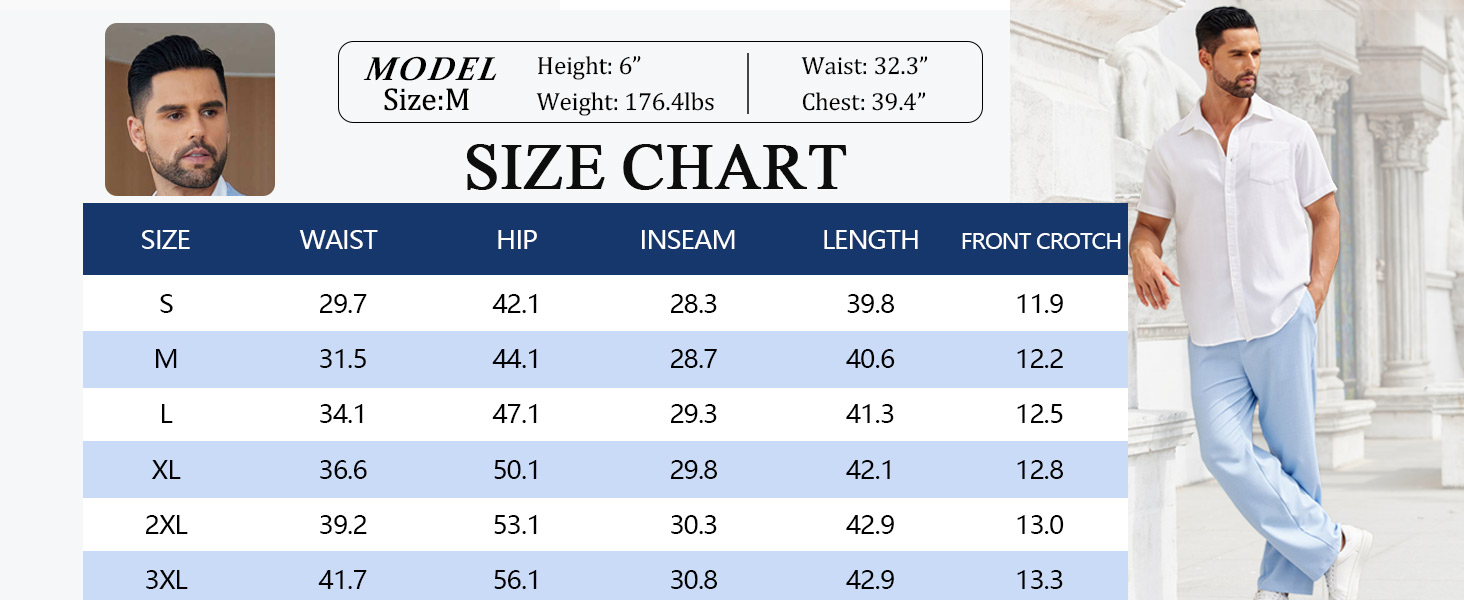Click the SIZE CHART title

[x=655, y=167]
